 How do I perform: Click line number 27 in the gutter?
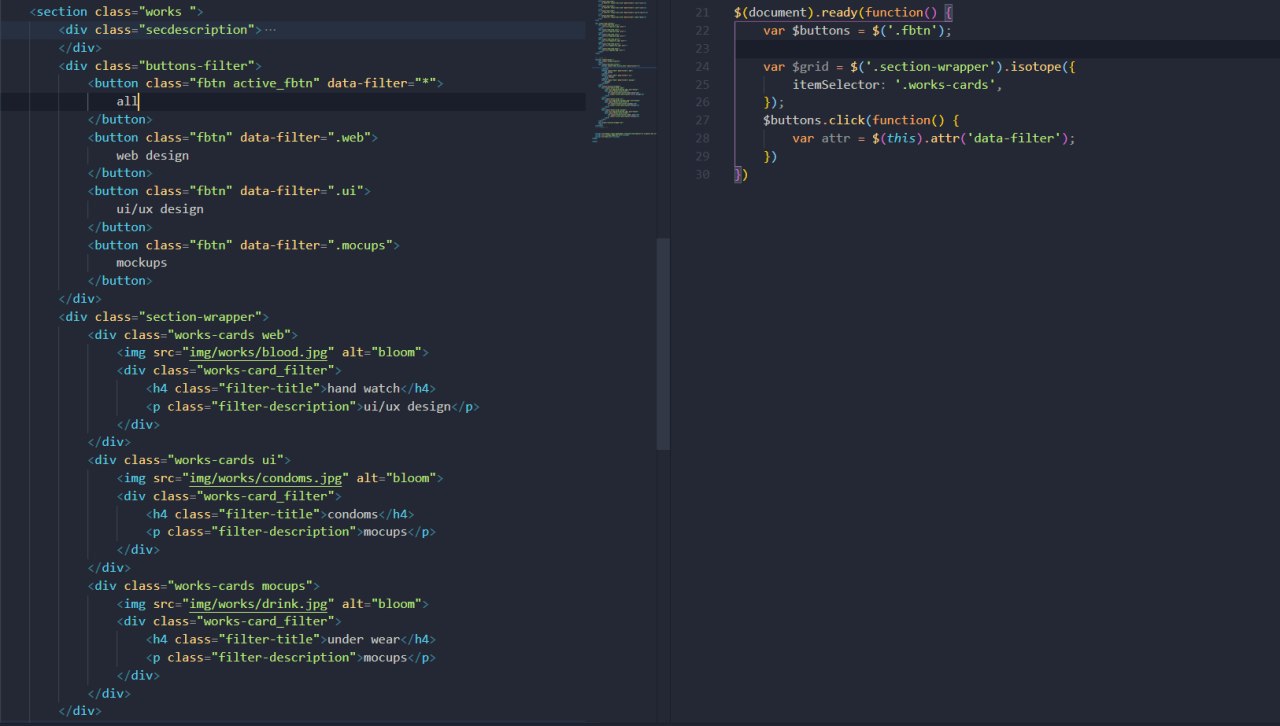pyautogui.click(x=702, y=120)
